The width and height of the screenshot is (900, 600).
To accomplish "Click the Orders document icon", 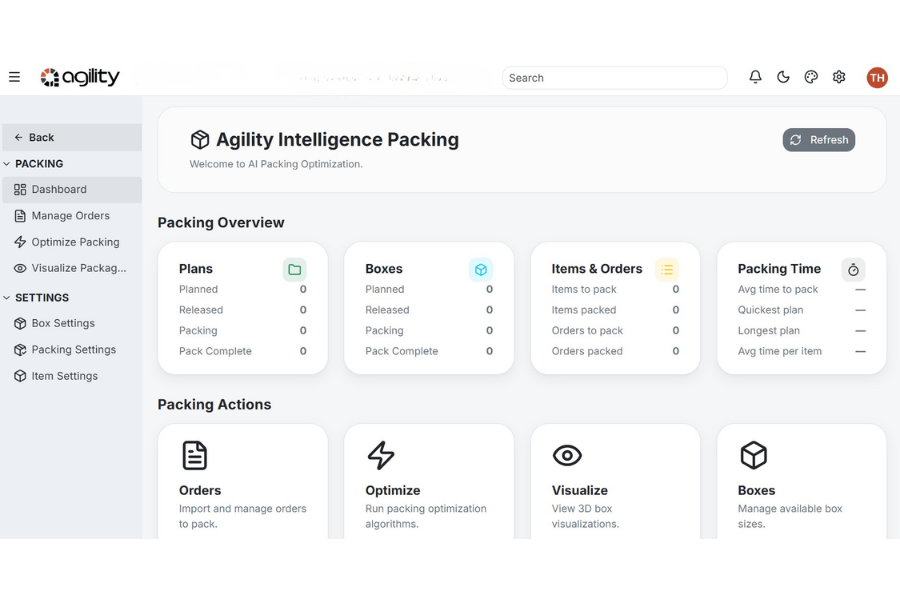I will [x=195, y=456].
